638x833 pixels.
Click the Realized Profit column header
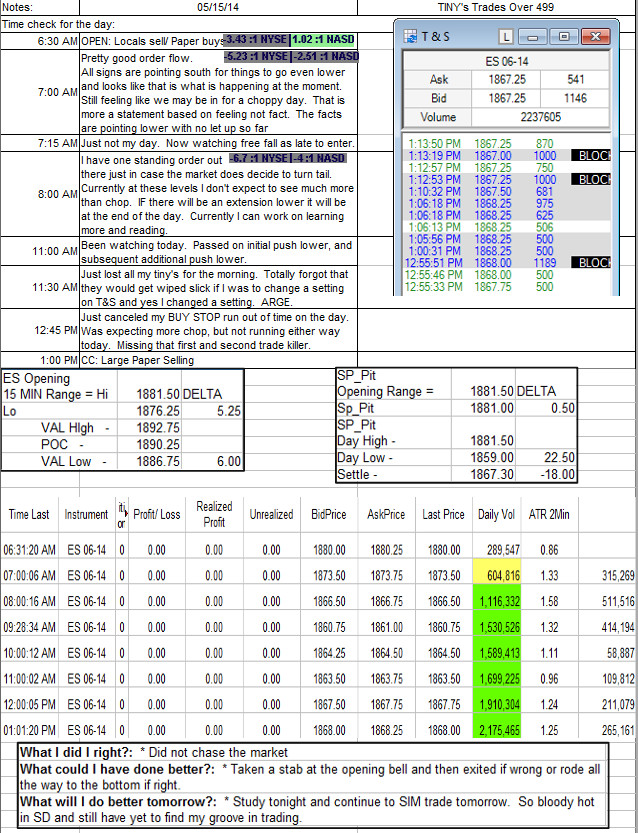(x=214, y=514)
